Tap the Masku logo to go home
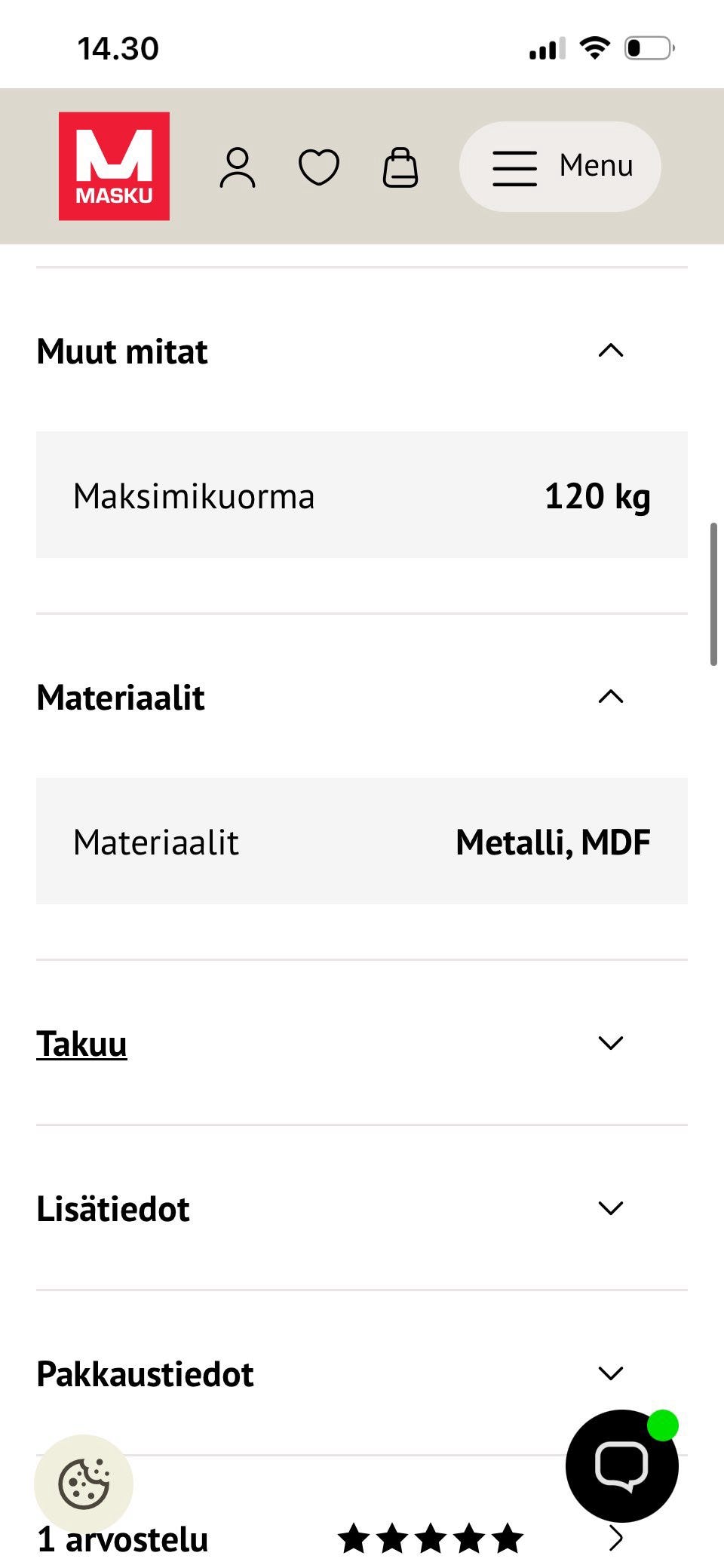The image size is (724, 1568). point(114,166)
